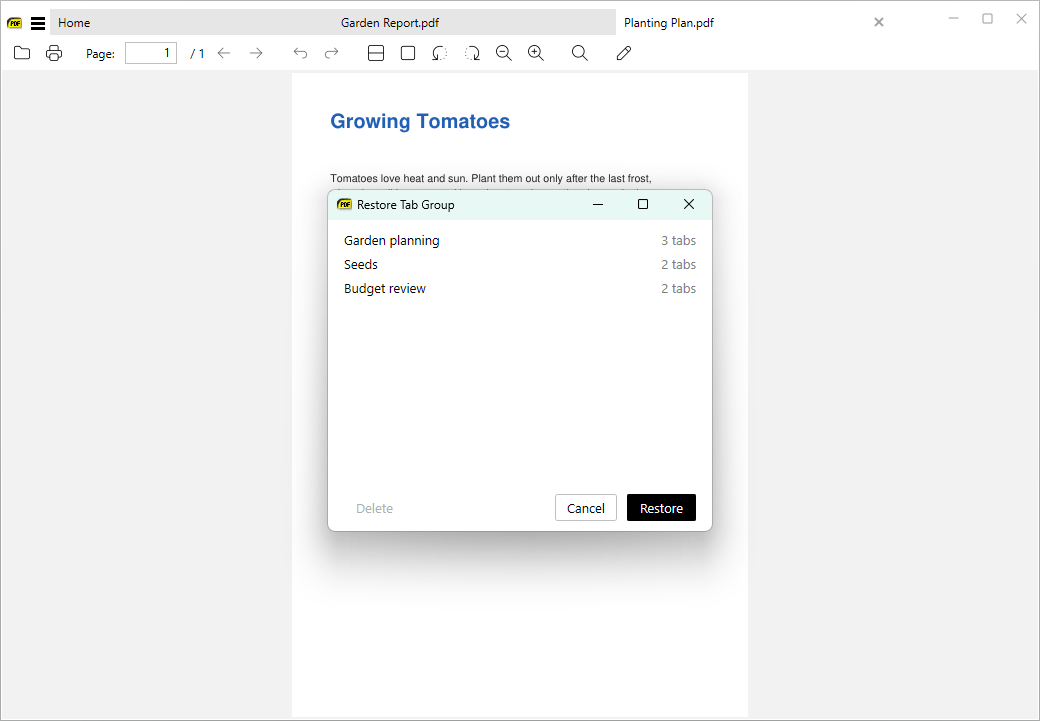Print the document with printer icon
The height and width of the screenshot is (721, 1040).
click(x=54, y=53)
